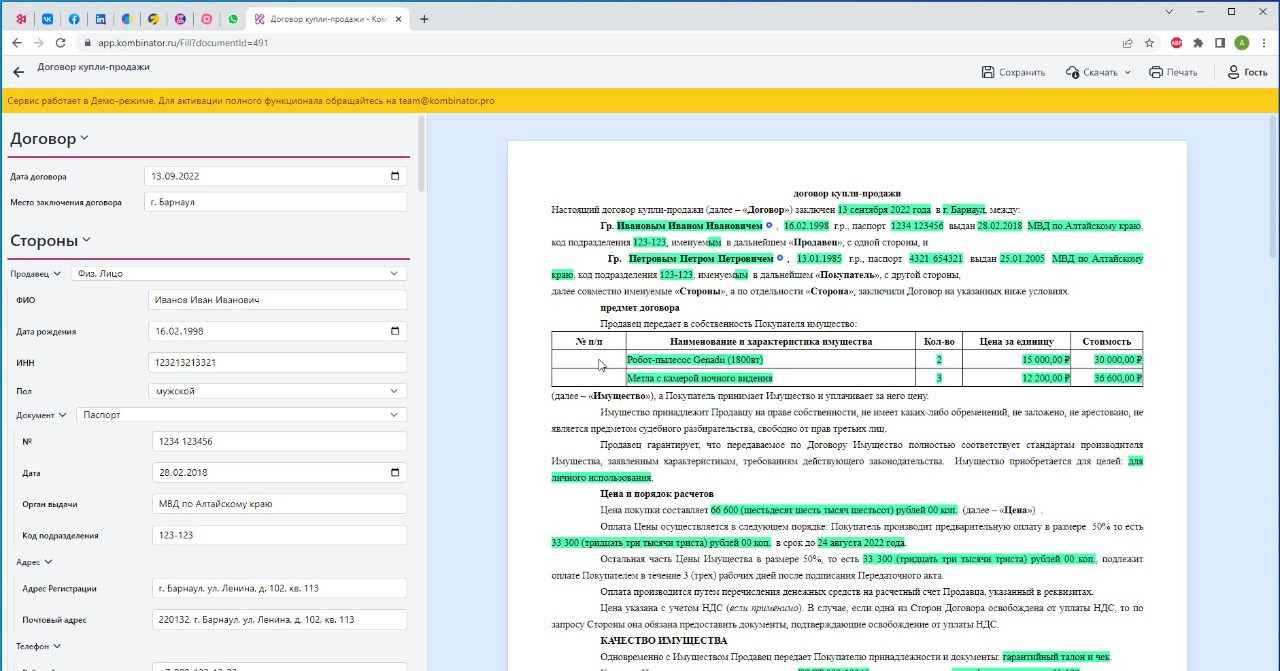Switch to the pinned VK tab

[x=47, y=19]
